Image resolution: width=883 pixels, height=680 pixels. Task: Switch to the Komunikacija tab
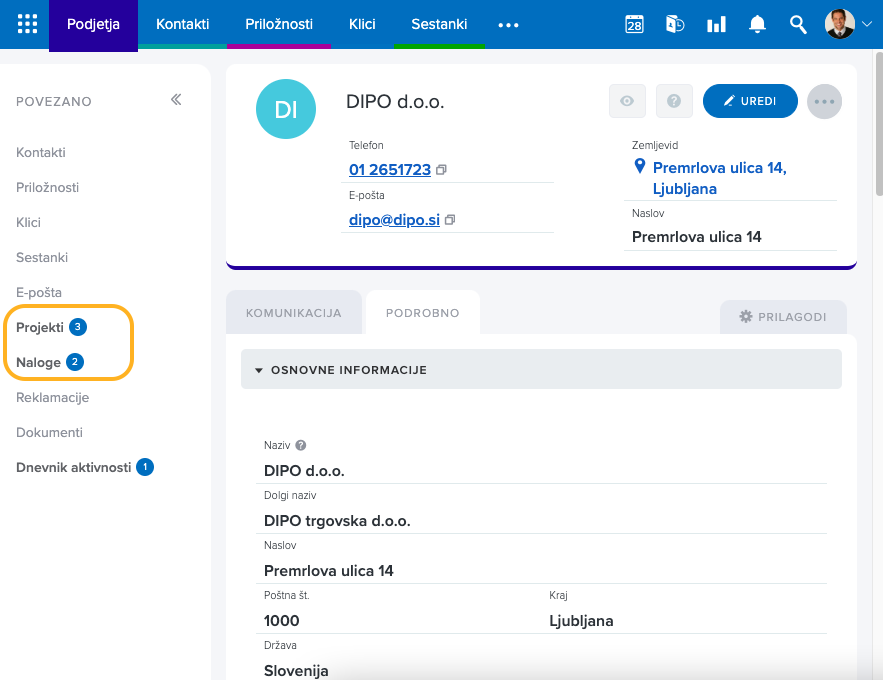pos(294,313)
